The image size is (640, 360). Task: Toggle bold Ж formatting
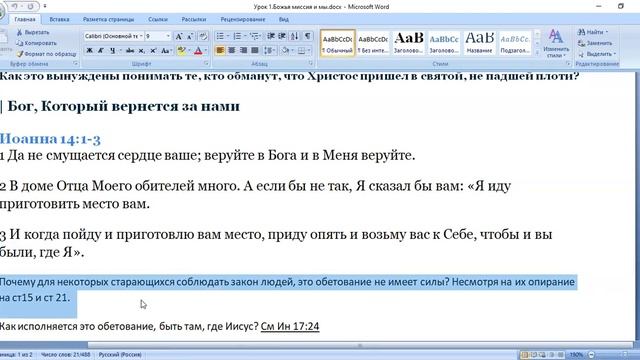point(89,51)
